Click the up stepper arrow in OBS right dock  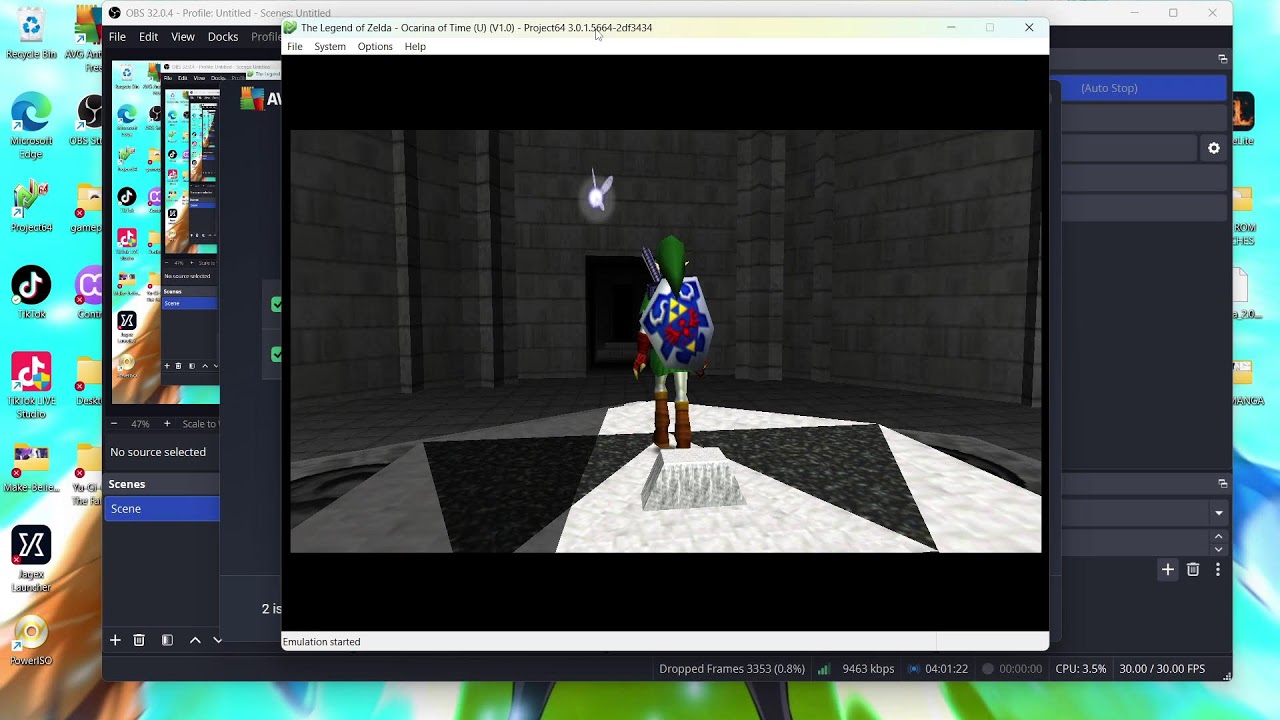1218,537
